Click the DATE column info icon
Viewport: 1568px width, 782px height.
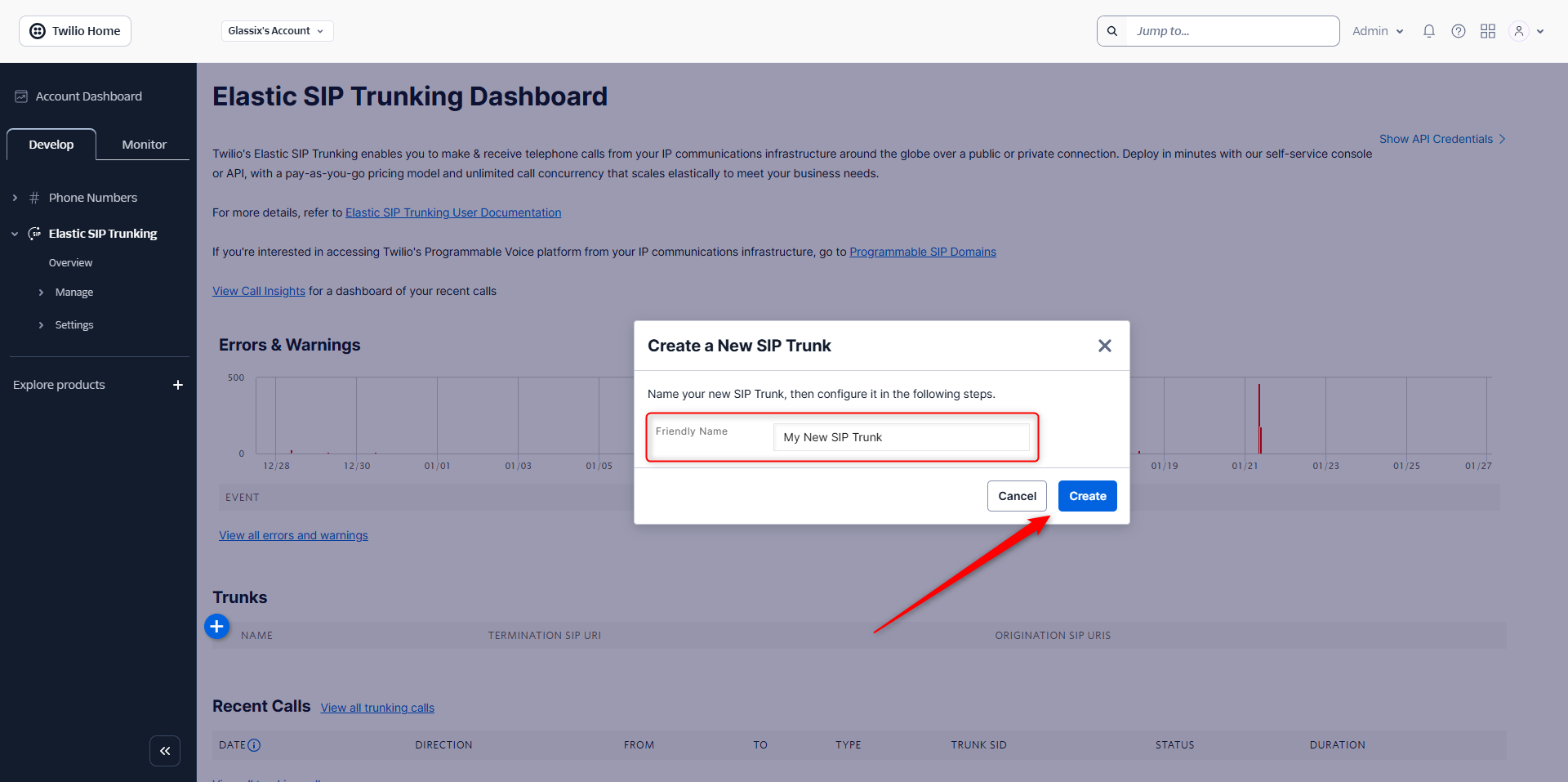tap(254, 745)
